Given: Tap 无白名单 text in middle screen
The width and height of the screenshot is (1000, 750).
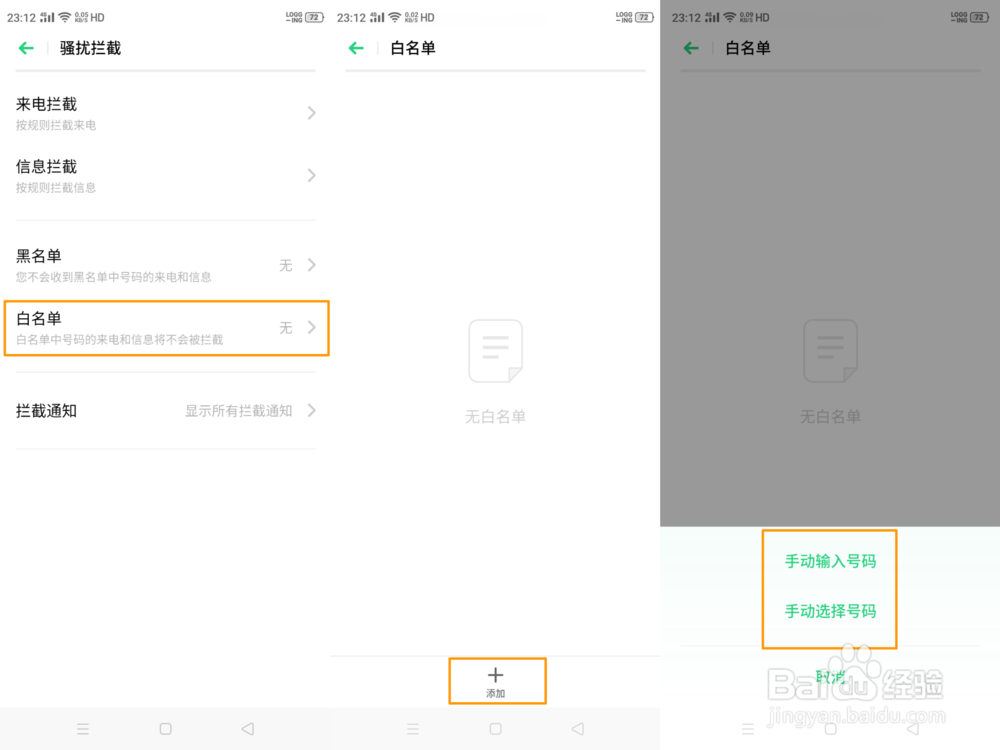Looking at the screenshot, I should 496,416.
